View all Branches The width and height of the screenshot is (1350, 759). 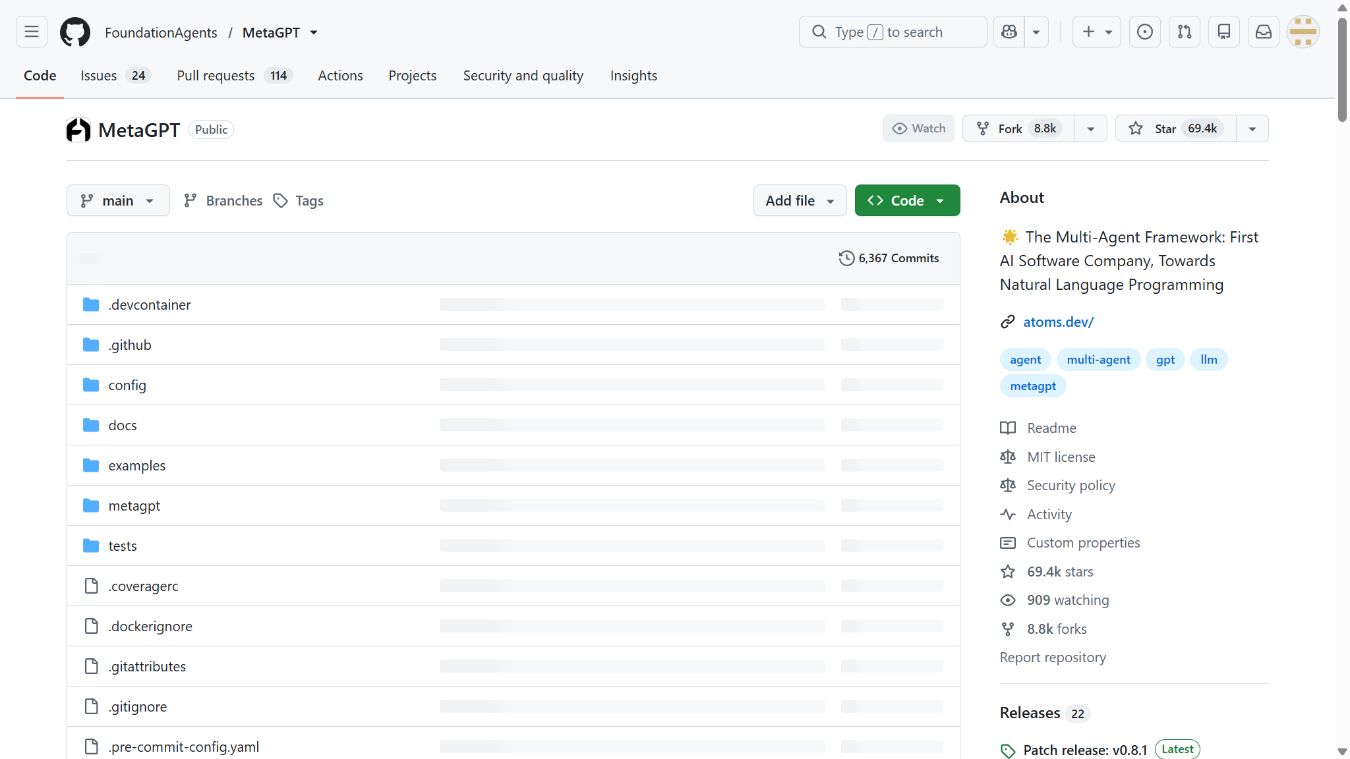tap(223, 201)
